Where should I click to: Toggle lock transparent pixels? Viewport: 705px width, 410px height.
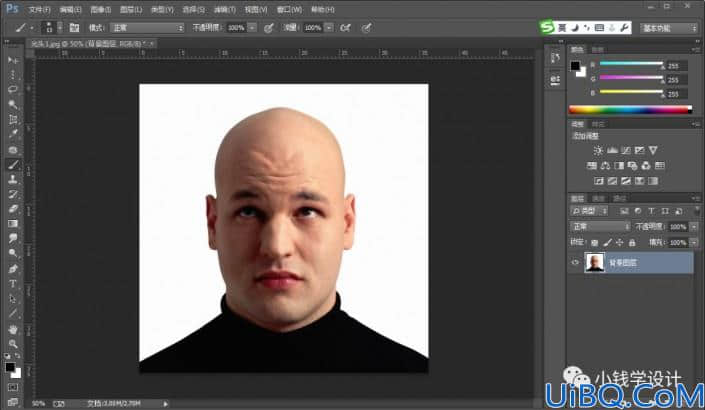(x=594, y=243)
